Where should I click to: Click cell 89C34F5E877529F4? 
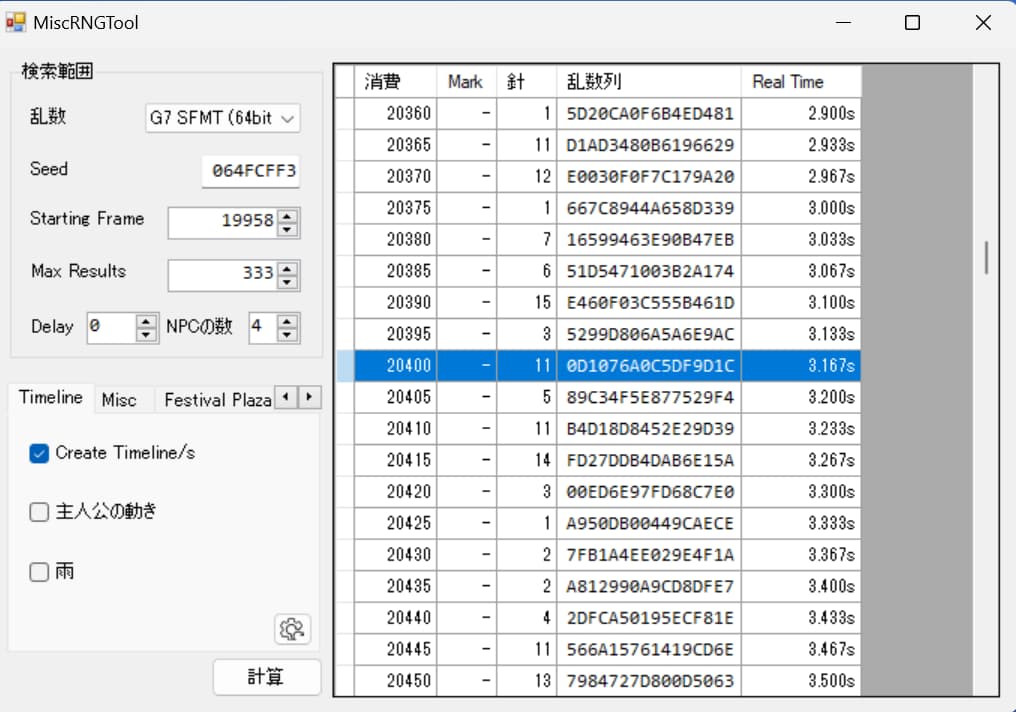click(x=649, y=396)
